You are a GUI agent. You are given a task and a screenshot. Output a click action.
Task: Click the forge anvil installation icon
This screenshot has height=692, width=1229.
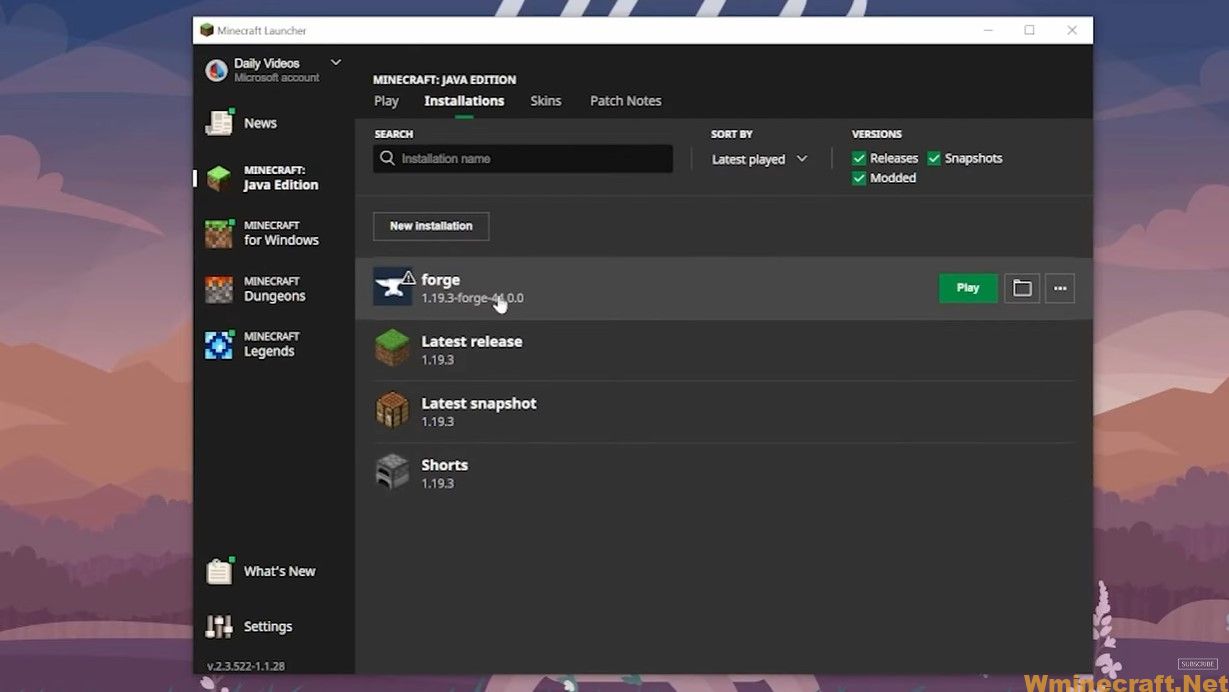point(392,287)
